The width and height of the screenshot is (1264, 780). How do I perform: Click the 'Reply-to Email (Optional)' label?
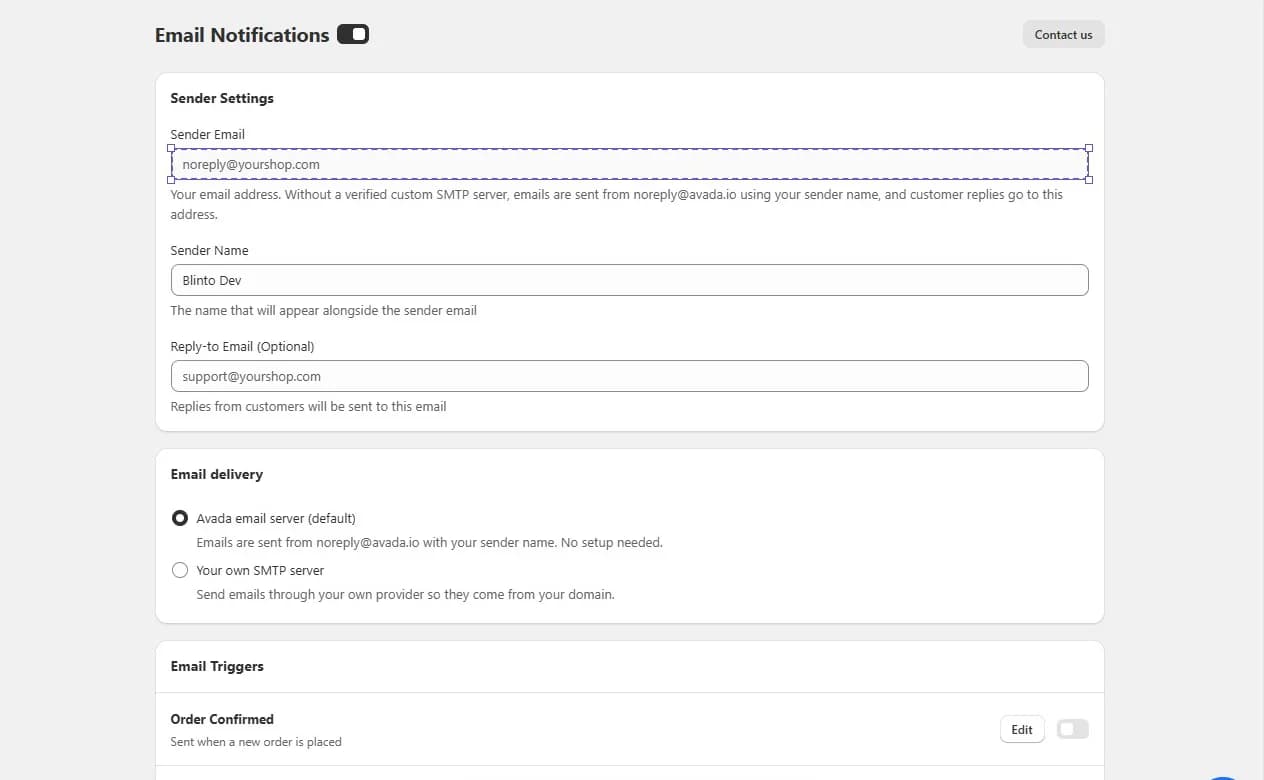coord(242,346)
